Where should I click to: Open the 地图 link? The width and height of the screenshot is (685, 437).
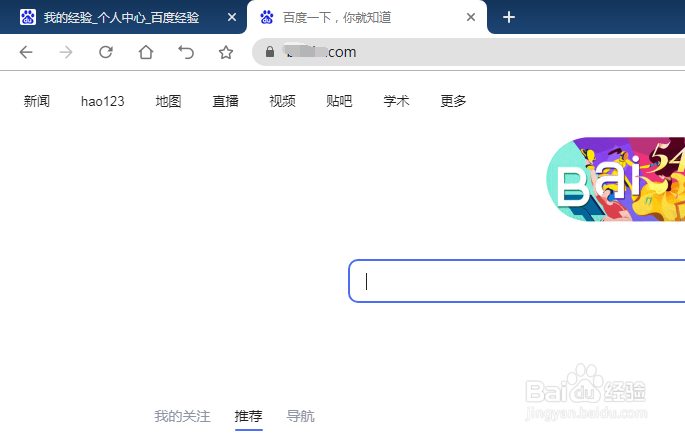click(168, 101)
